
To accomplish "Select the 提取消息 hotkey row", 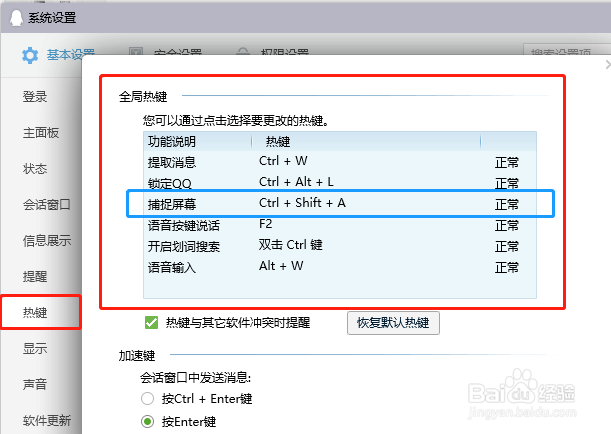I will (340, 162).
